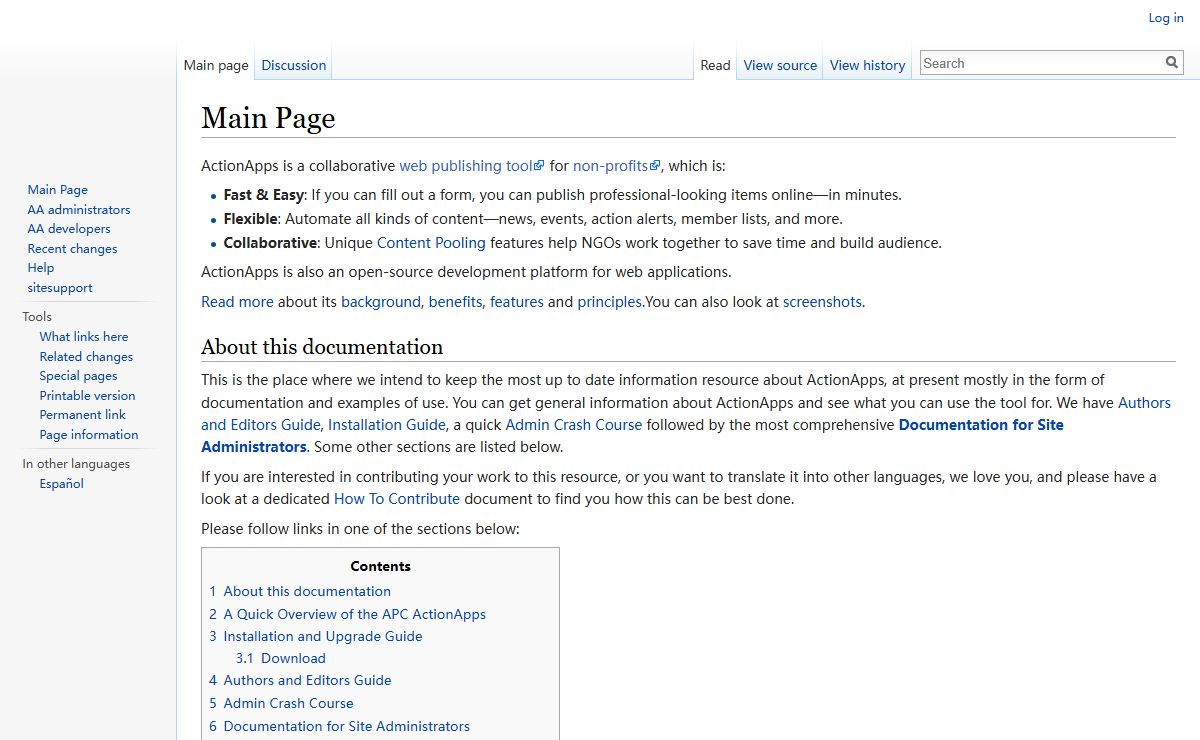Go to Main Page in sidebar
This screenshot has height=740, width=1200.
click(x=58, y=190)
